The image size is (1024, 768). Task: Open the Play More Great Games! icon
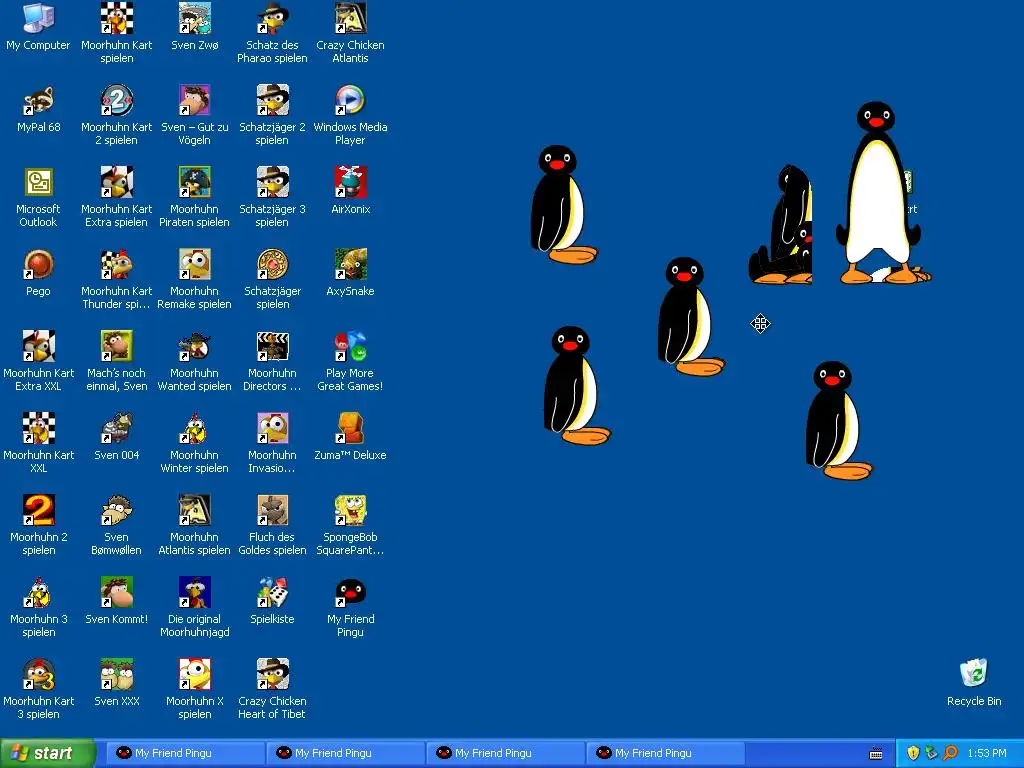pyautogui.click(x=351, y=346)
